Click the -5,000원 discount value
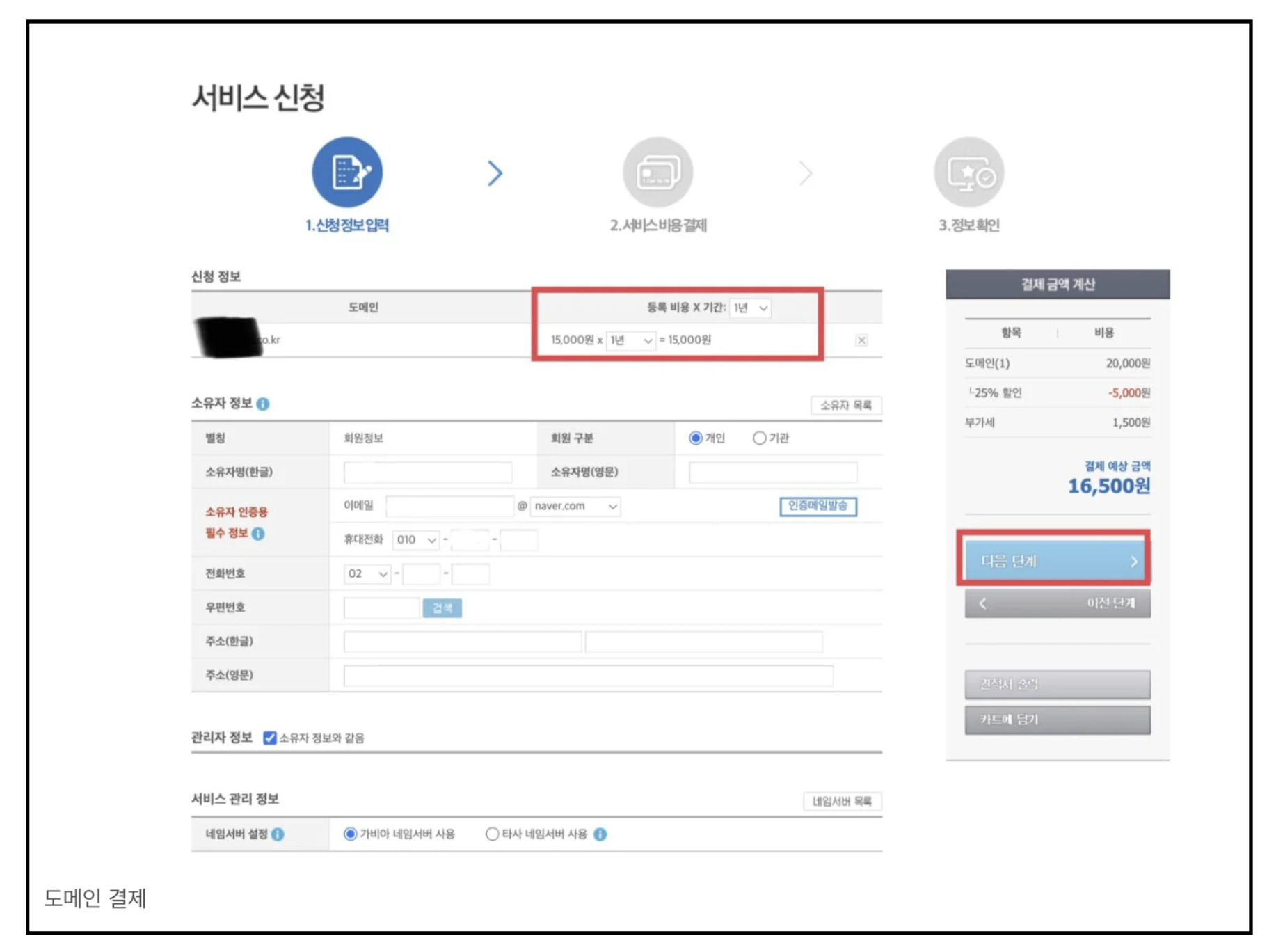 (x=1129, y=392)
